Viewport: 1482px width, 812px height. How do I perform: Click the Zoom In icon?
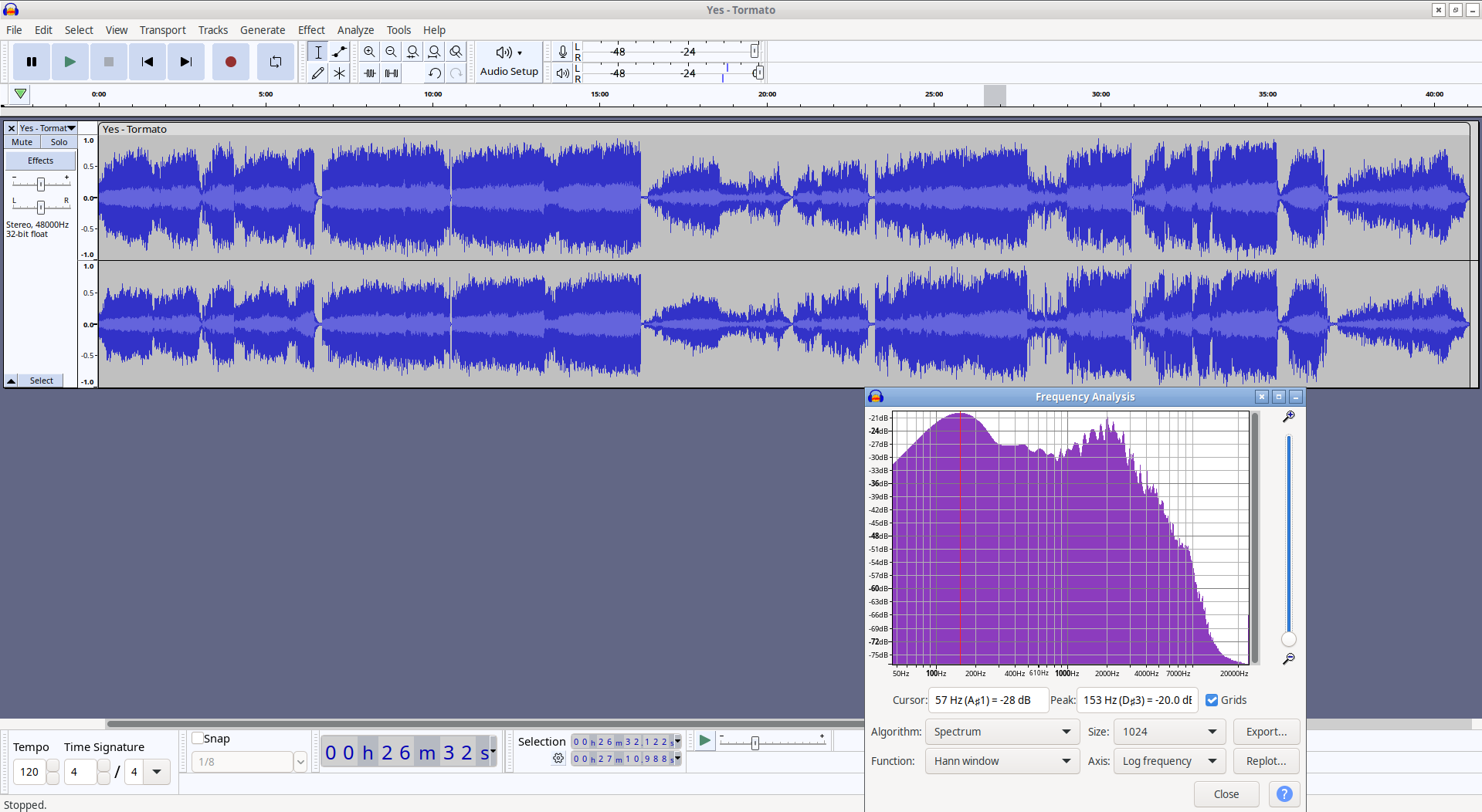370,52
